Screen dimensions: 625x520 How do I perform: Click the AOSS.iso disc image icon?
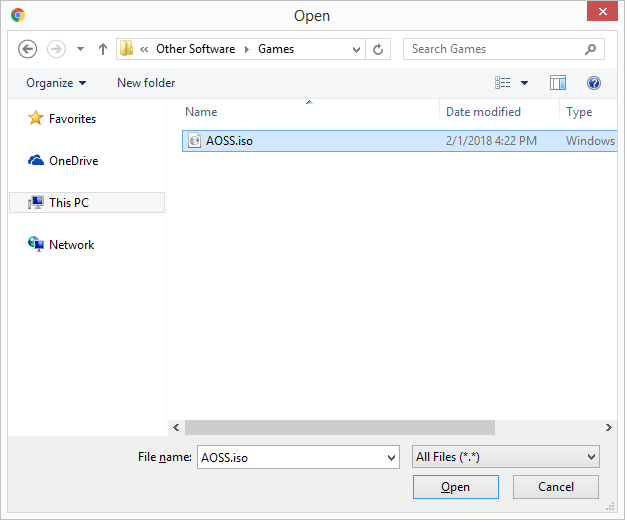click(194, 140)
